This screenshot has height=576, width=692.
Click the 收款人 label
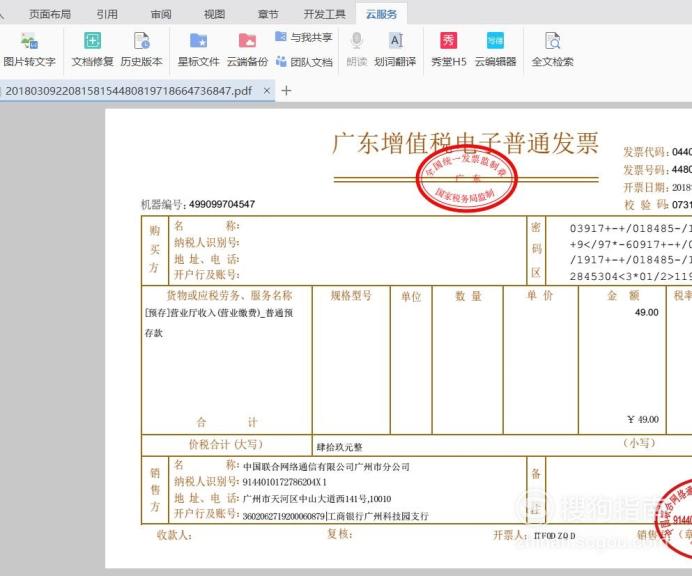click(x=174, y=535)
